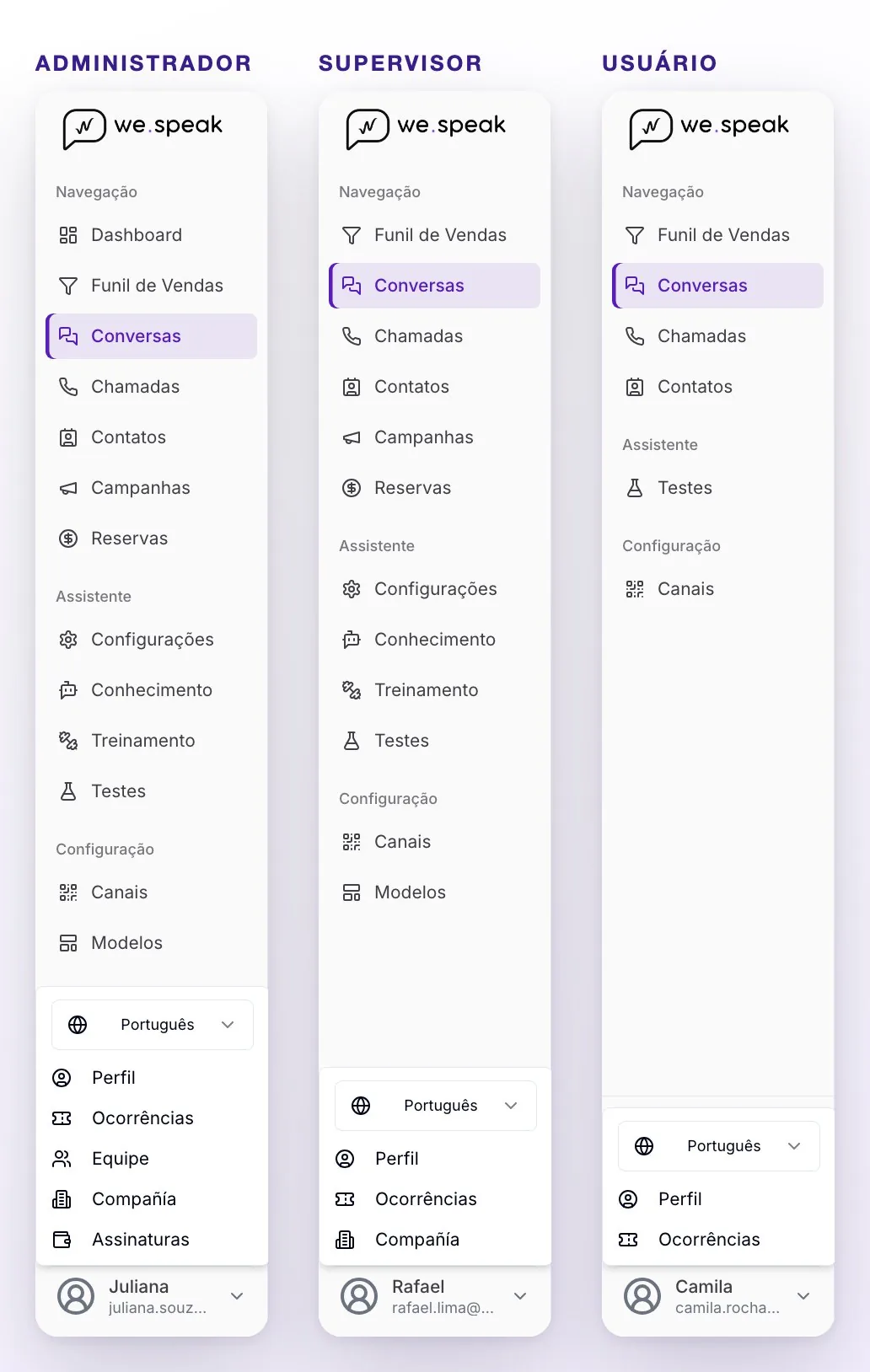The width and height of the screenshot is (870, 1372).
Task: Click Companhia building icon in Administrador
Action: [x=62, y=1199]
